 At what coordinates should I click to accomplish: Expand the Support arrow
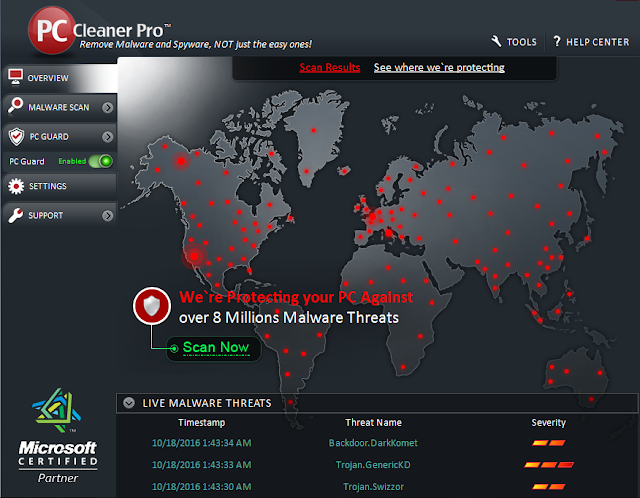107,216
